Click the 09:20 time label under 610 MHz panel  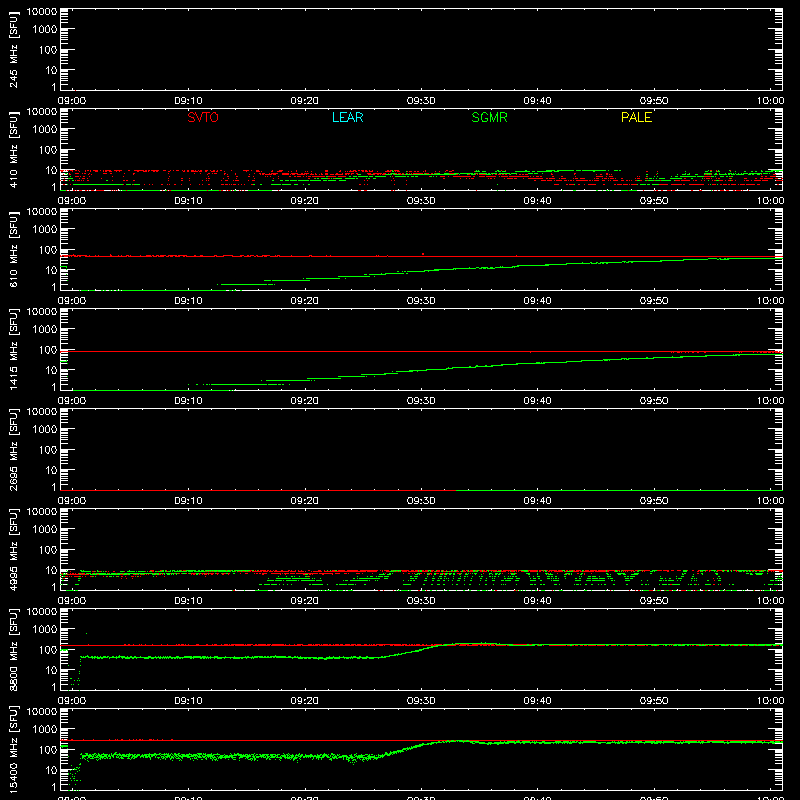pyautogui.click(x=305, y=301)
